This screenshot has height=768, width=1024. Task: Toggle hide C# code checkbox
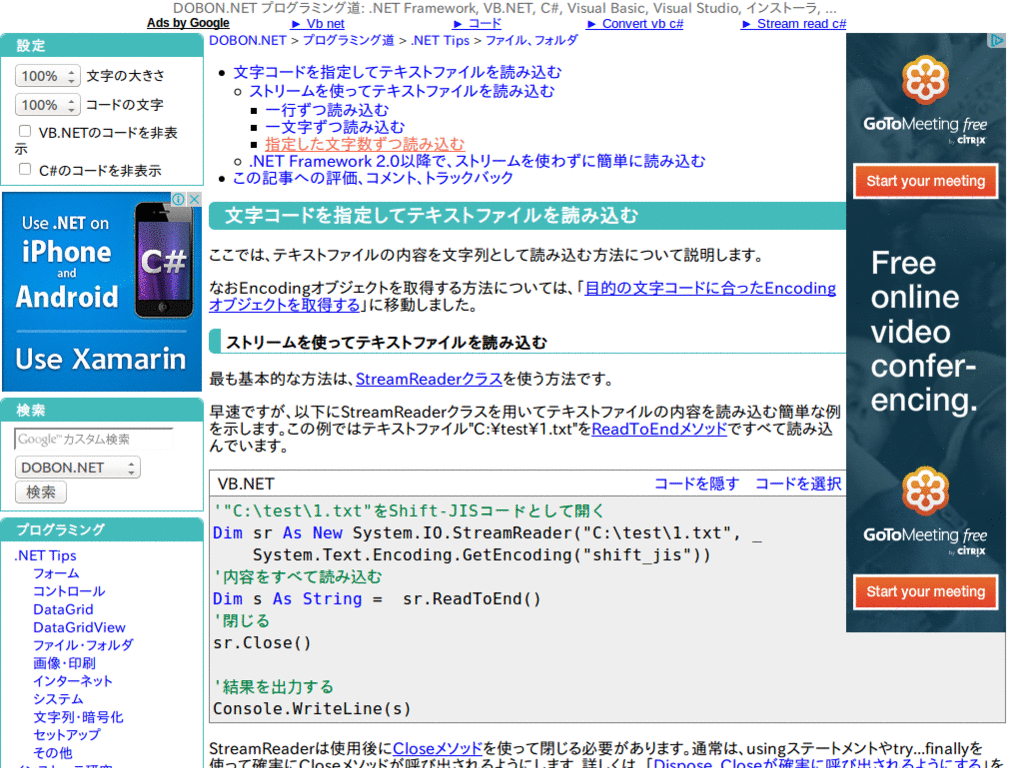point(25,169)
